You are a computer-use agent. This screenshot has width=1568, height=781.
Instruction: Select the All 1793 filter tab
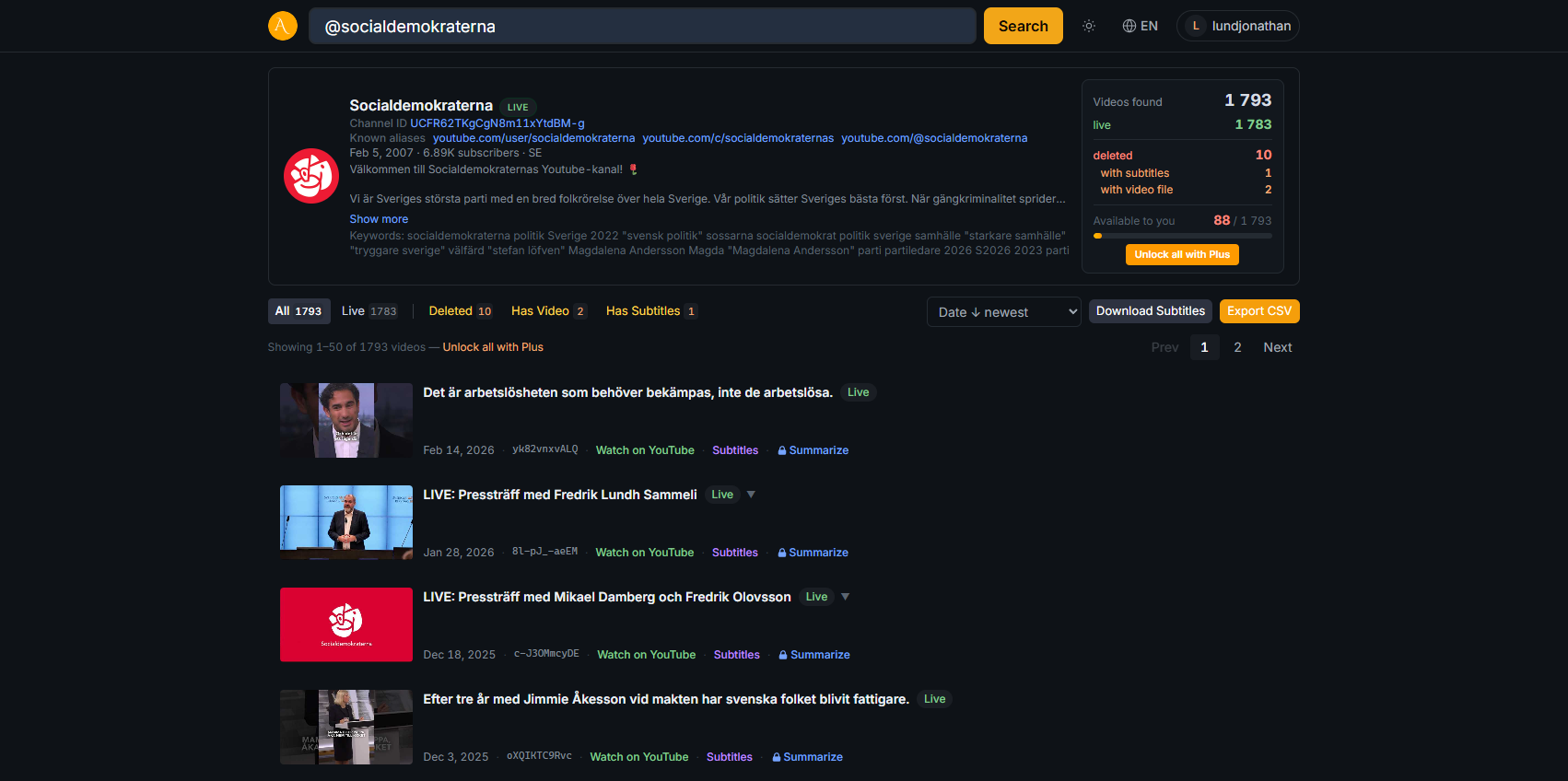click(x=298, y=311)
